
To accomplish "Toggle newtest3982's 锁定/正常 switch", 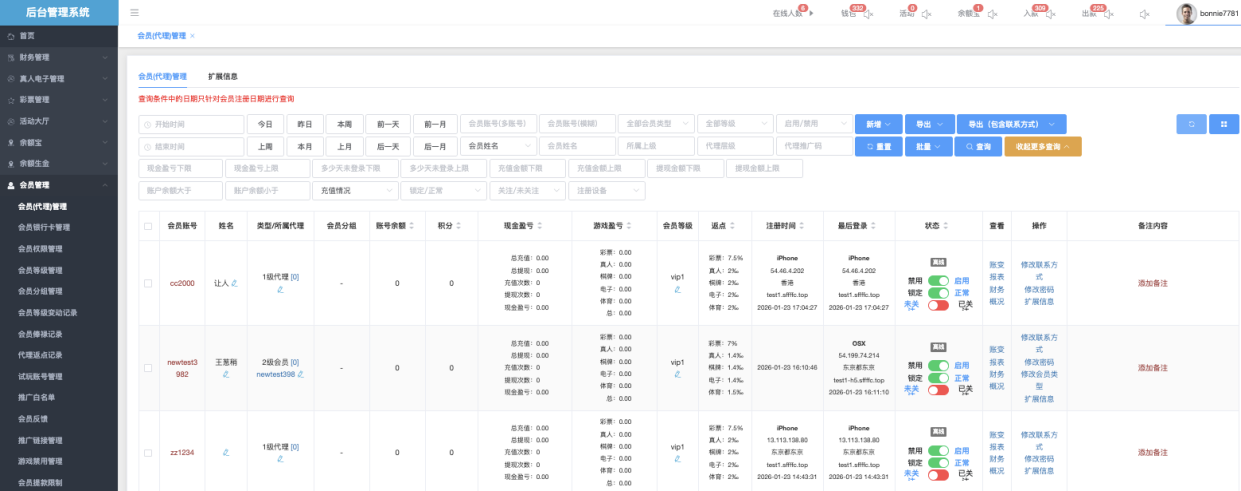I will click(938, 378).
